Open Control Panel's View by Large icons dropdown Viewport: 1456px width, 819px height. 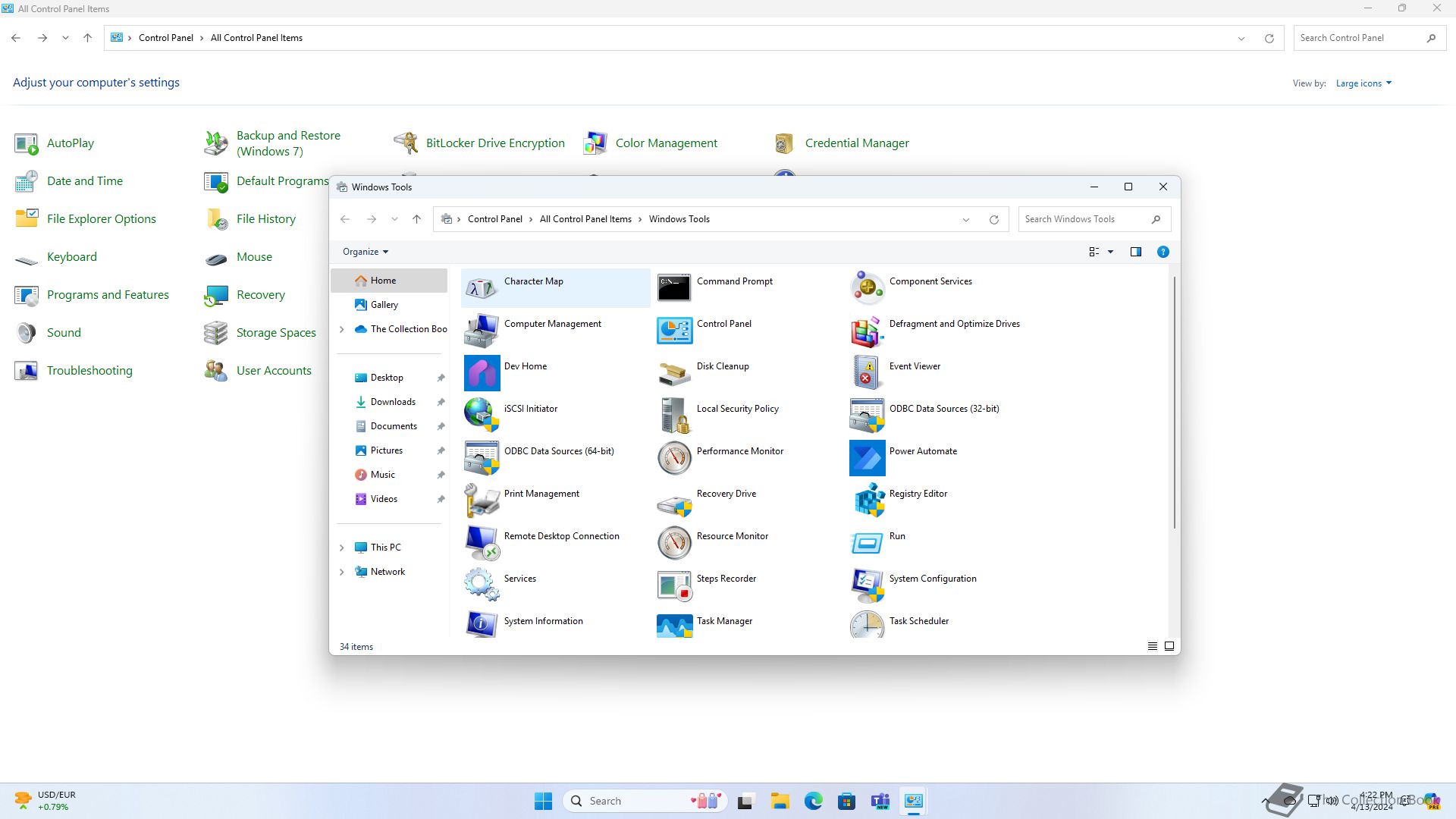[x=1363, y=83]
